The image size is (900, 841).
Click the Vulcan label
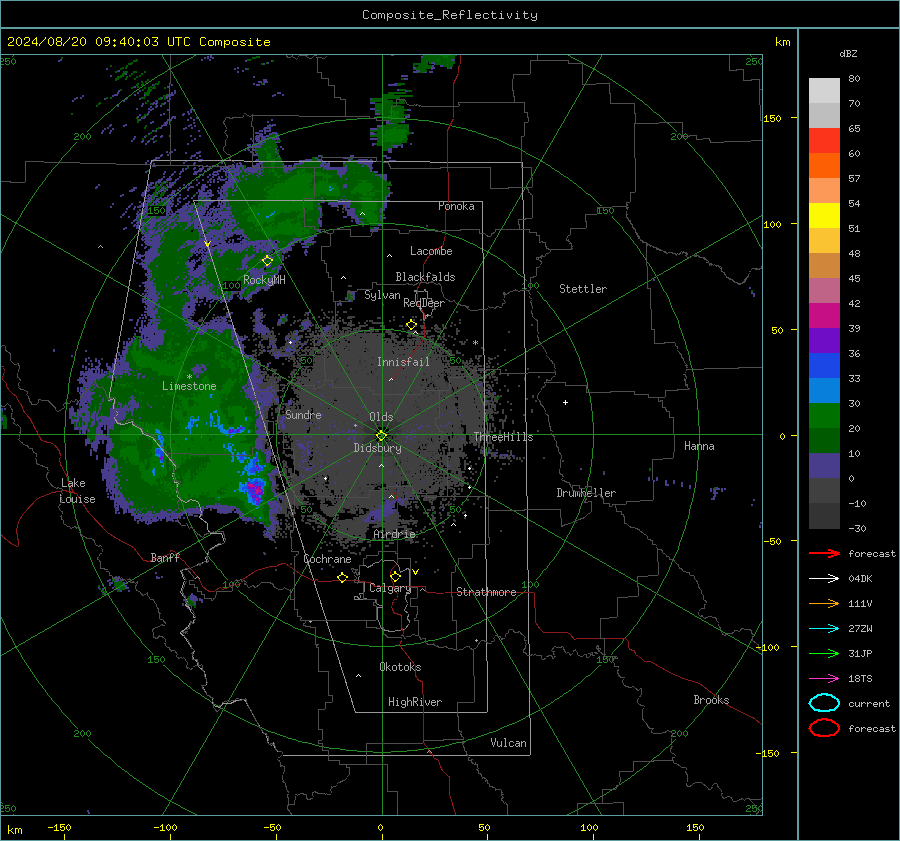point(509,743)
